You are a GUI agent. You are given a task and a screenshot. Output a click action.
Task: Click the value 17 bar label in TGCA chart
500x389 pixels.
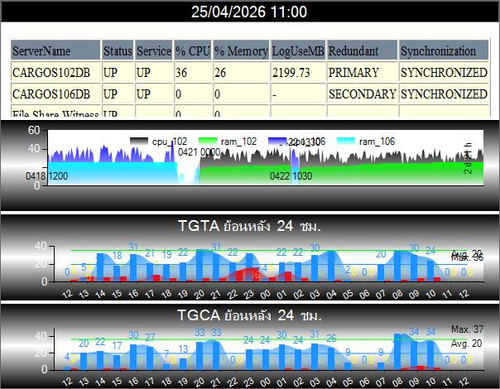(x=117, y=346)
